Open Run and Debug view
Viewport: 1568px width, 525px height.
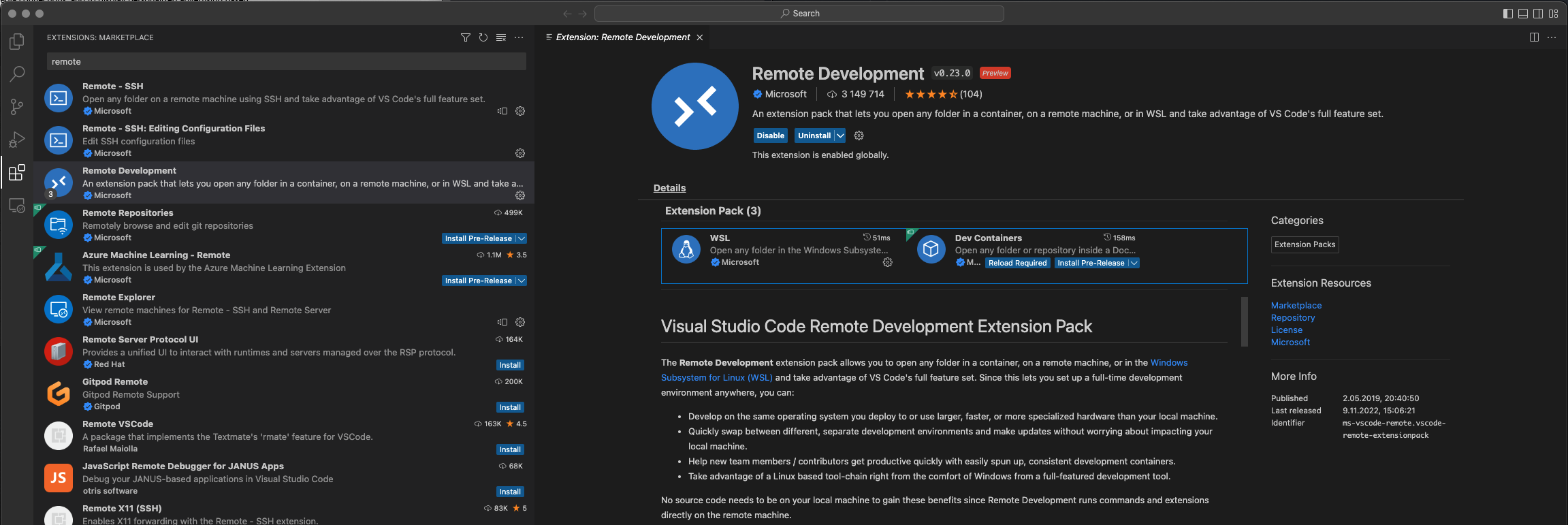click(x=17, y=140)
